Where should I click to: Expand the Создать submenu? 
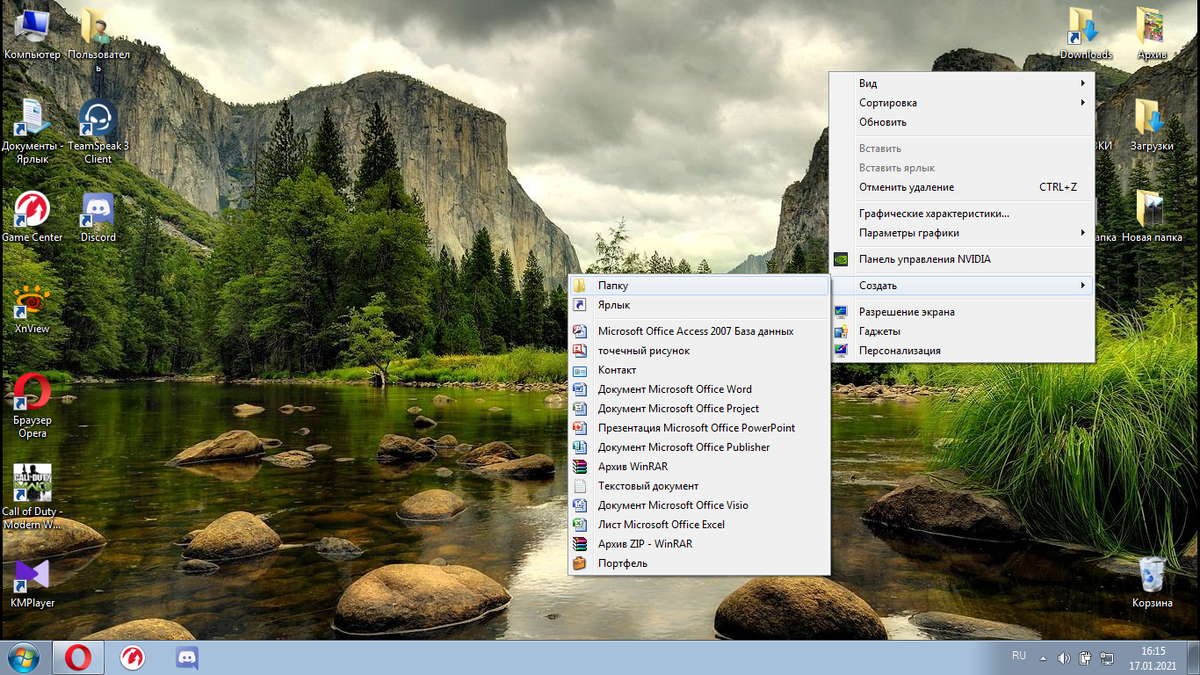point(962,285)
